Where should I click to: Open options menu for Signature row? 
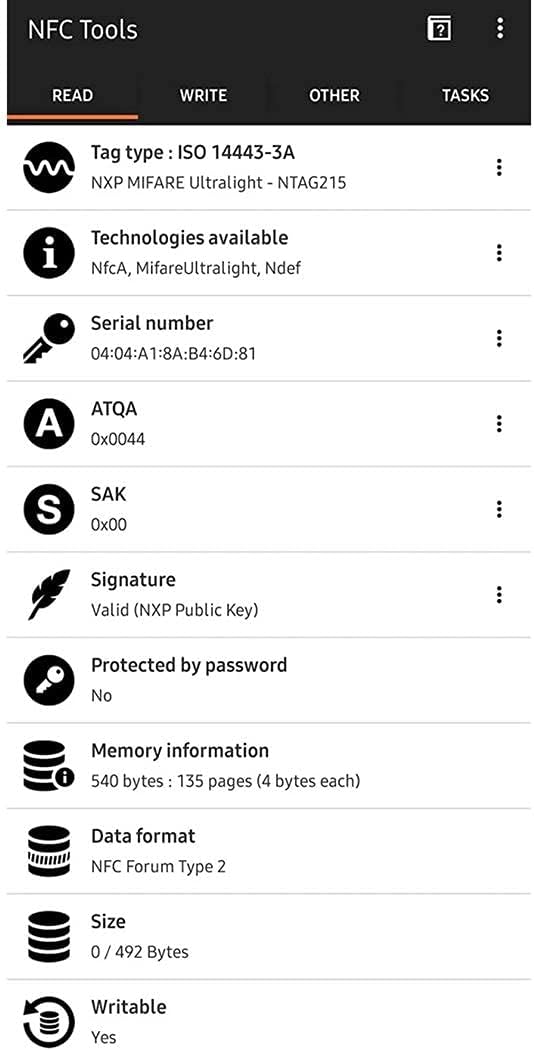pos(499,595)
